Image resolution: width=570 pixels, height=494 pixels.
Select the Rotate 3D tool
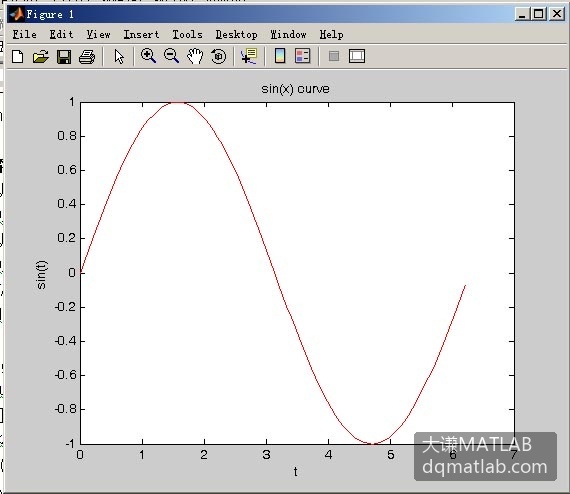coord(218,56)
